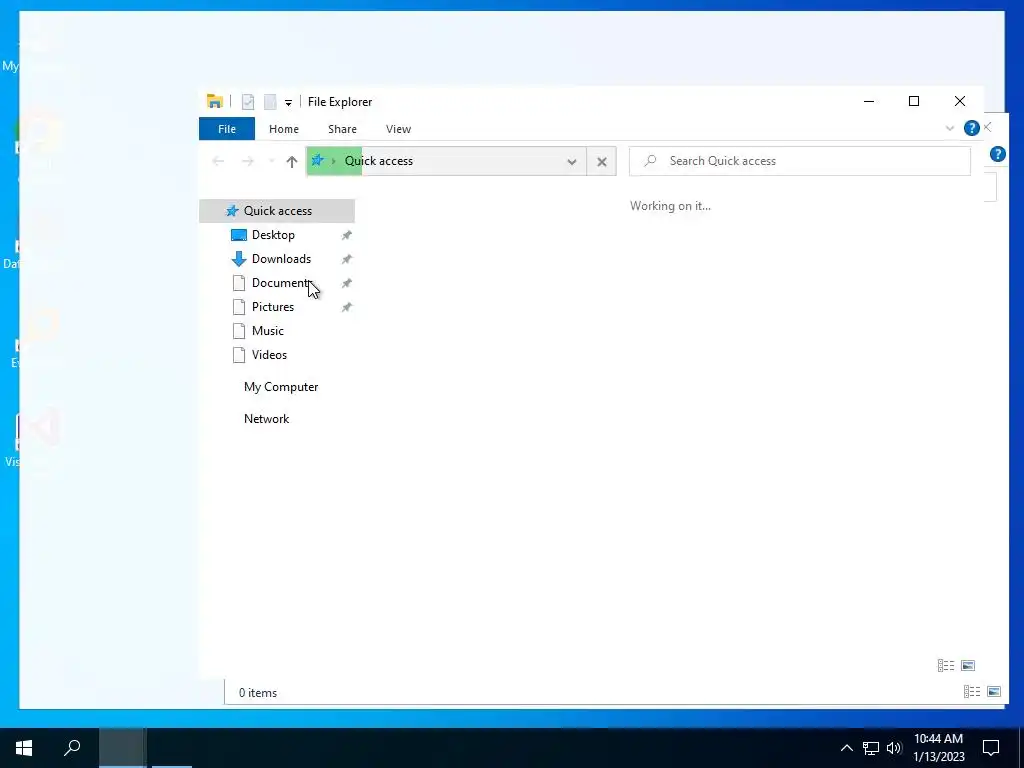Viewport: 1024px width, 768px height.
Task: Open taskbar Search magnifier
Action: pyautogui.click(x=72, y=748)
